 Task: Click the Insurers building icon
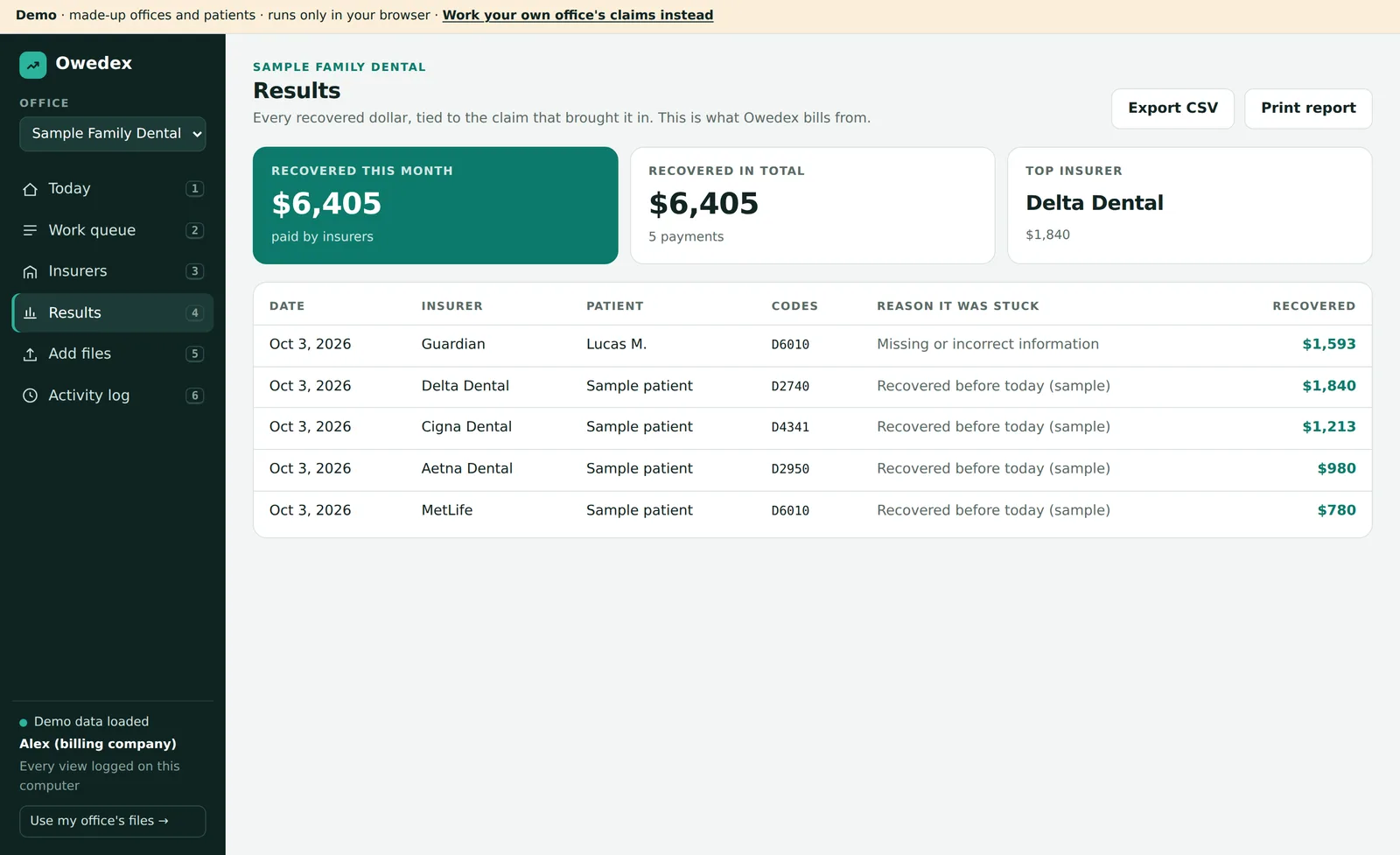(30, 271)
